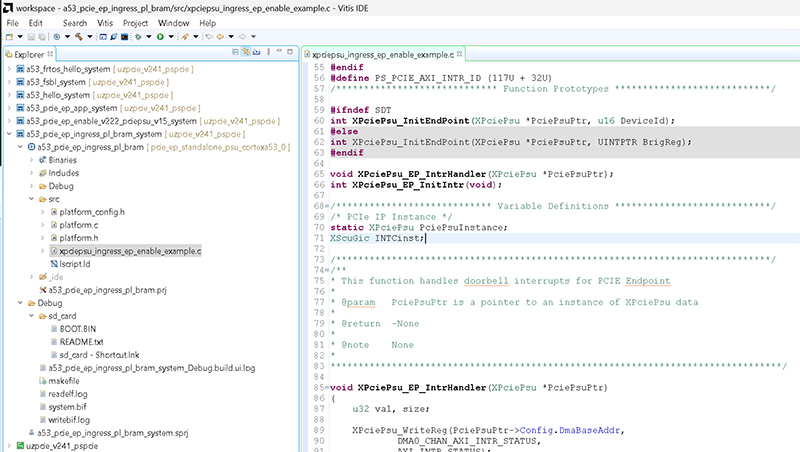800x452 pixels.
Task: Collapse a53_pcie_ep_ingress_pl_bram_system project
Action: (9, 134)
